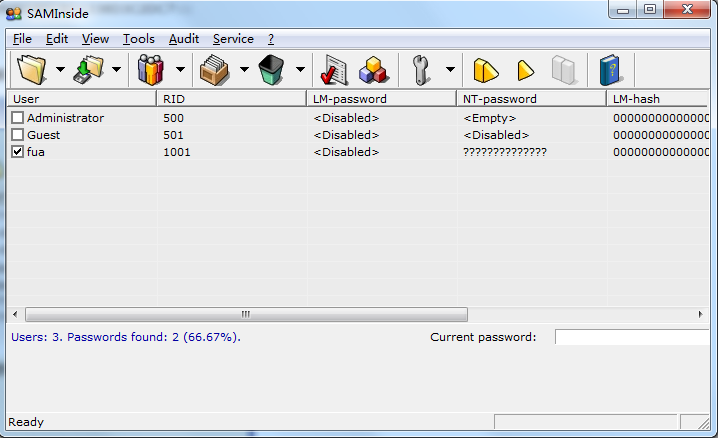The image size is (718, 442).
Task: Select the Administrator user name
Action: tap(65, 118)
